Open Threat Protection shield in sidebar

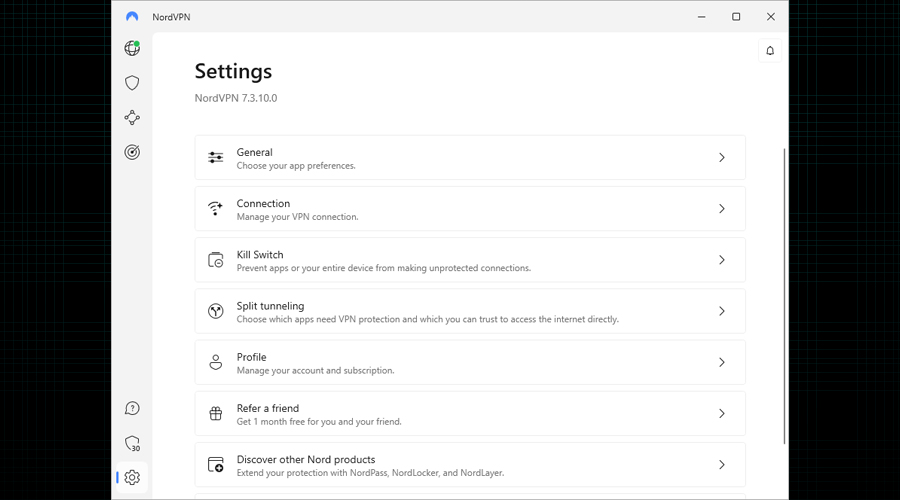click(132, 83)
